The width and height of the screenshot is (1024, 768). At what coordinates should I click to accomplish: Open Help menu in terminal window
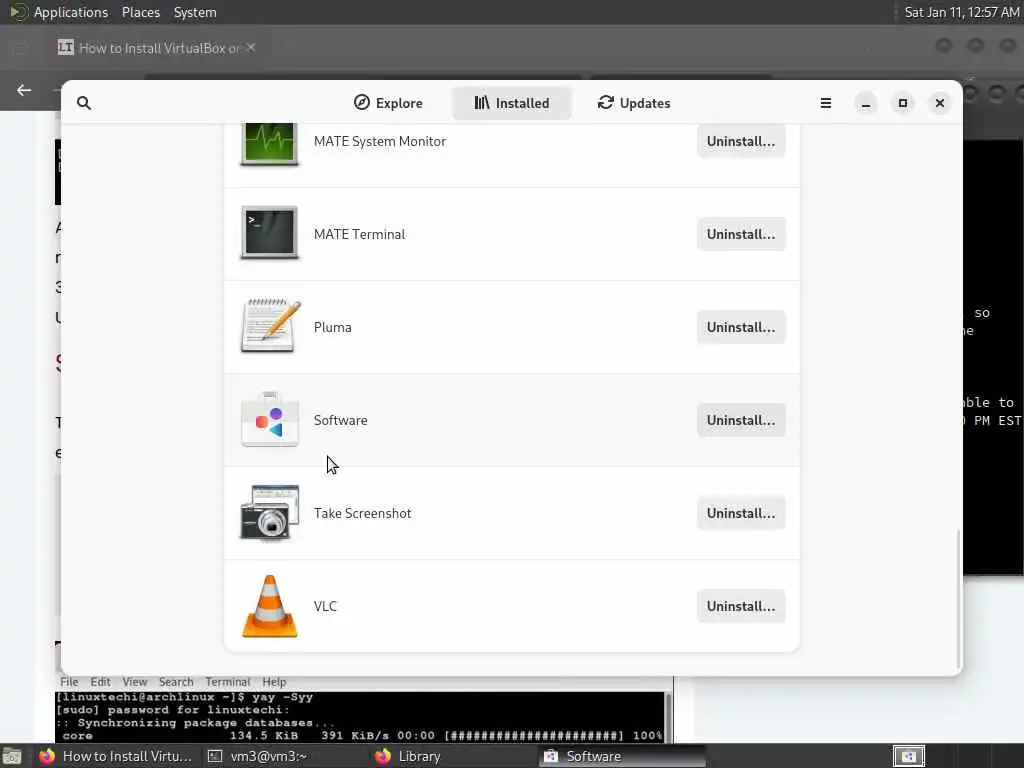tap(274, 682)
